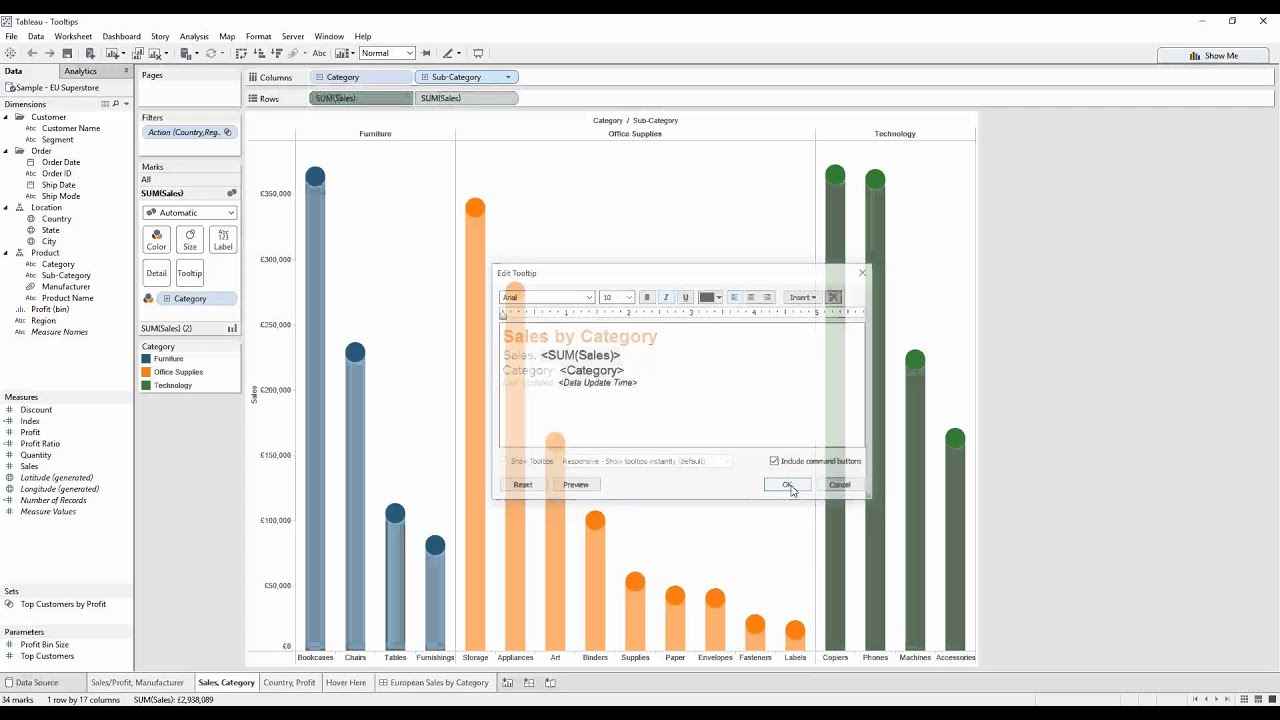Click the Show Me chart icon button

point(1213,56)
